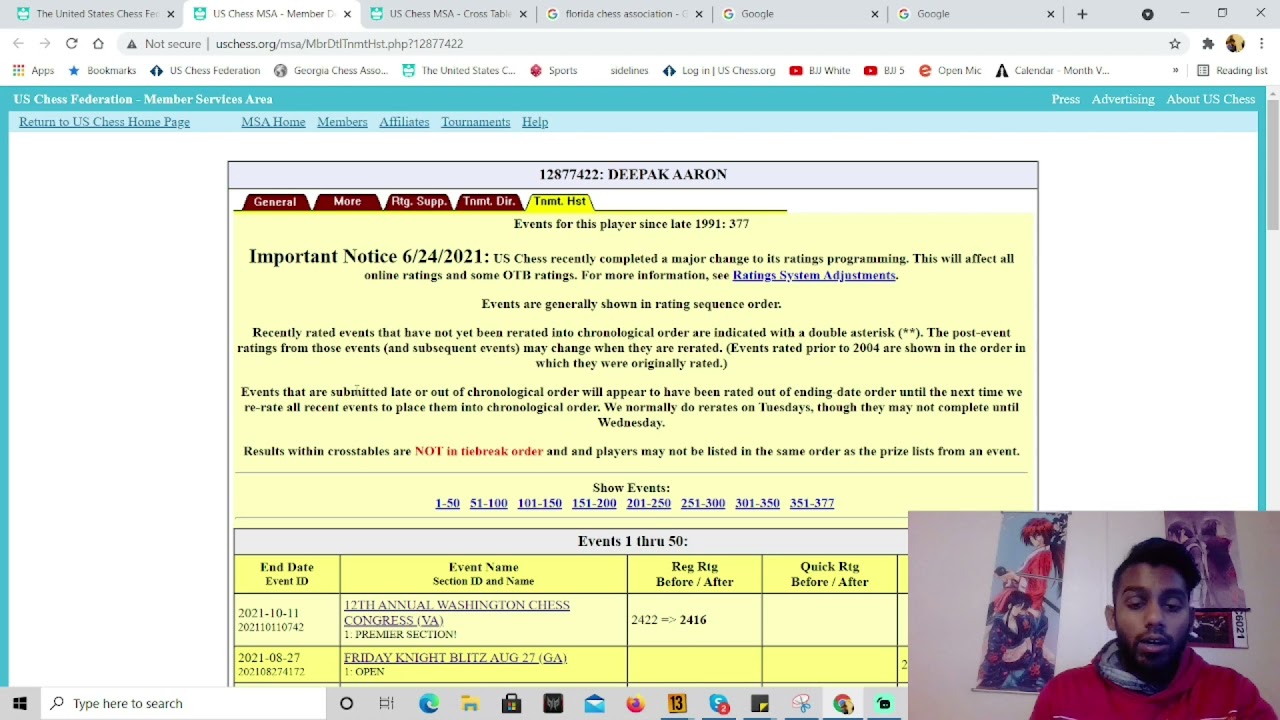1280x720 pixels.
Task: Go to MSA Home
Action: (x=273, y=122)
